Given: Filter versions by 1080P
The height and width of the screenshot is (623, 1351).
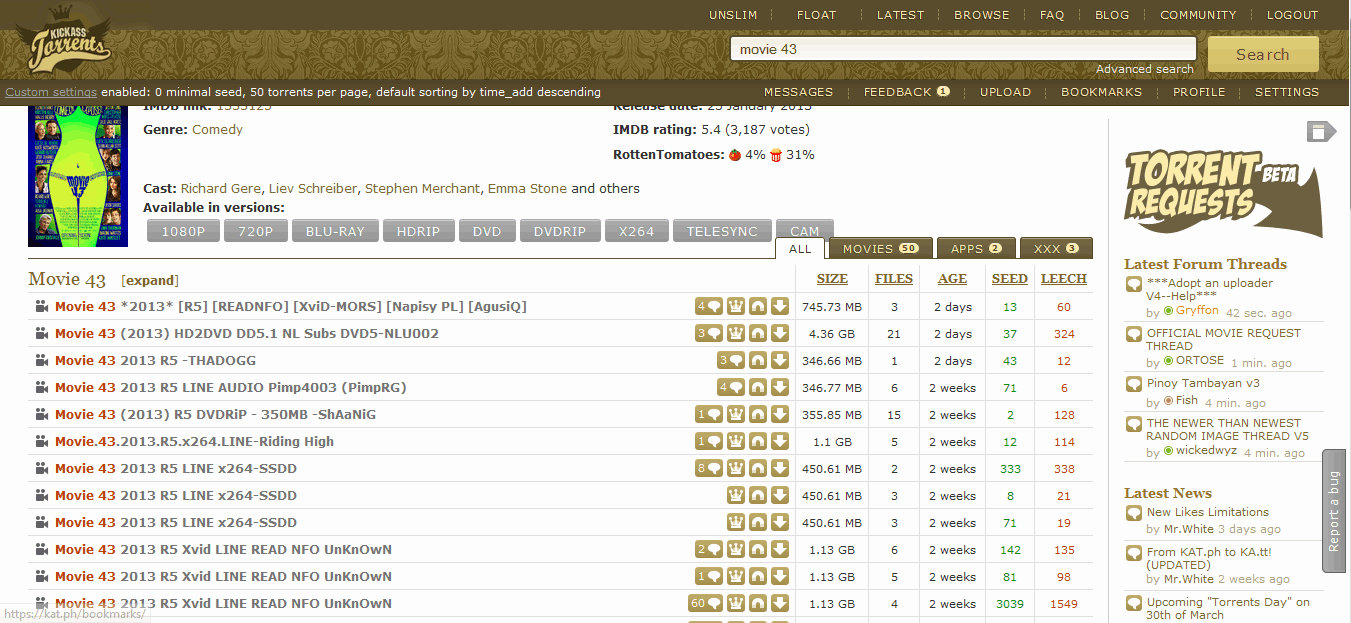Looking at the screenshot, I should [x=183, y=231].
